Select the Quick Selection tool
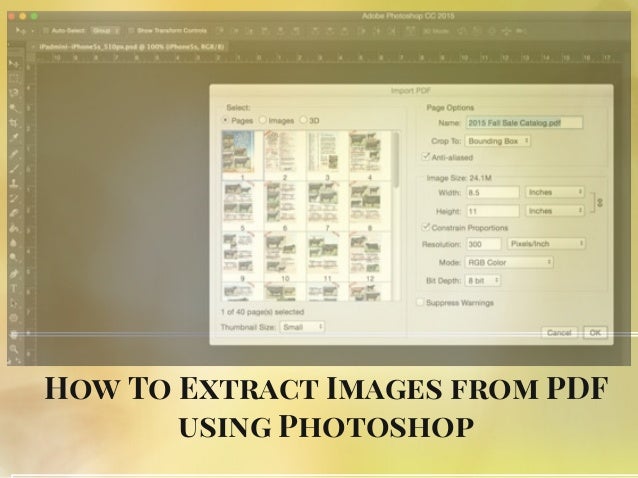The image size is (638, 478). (14, 107)
